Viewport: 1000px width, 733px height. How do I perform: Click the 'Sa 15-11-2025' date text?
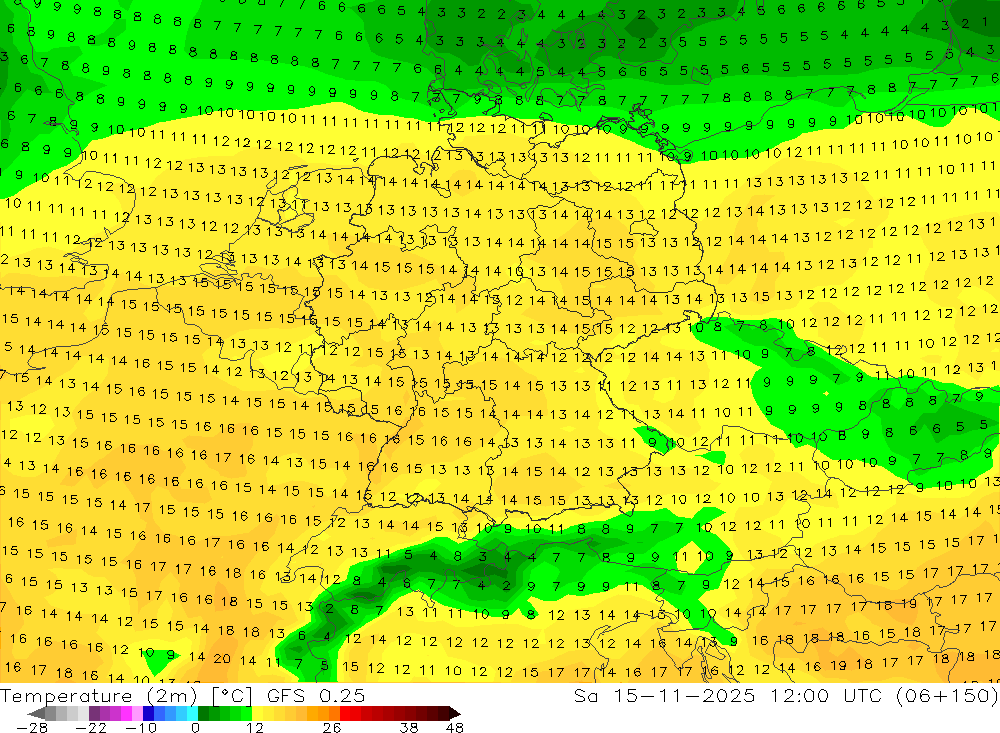664,695
